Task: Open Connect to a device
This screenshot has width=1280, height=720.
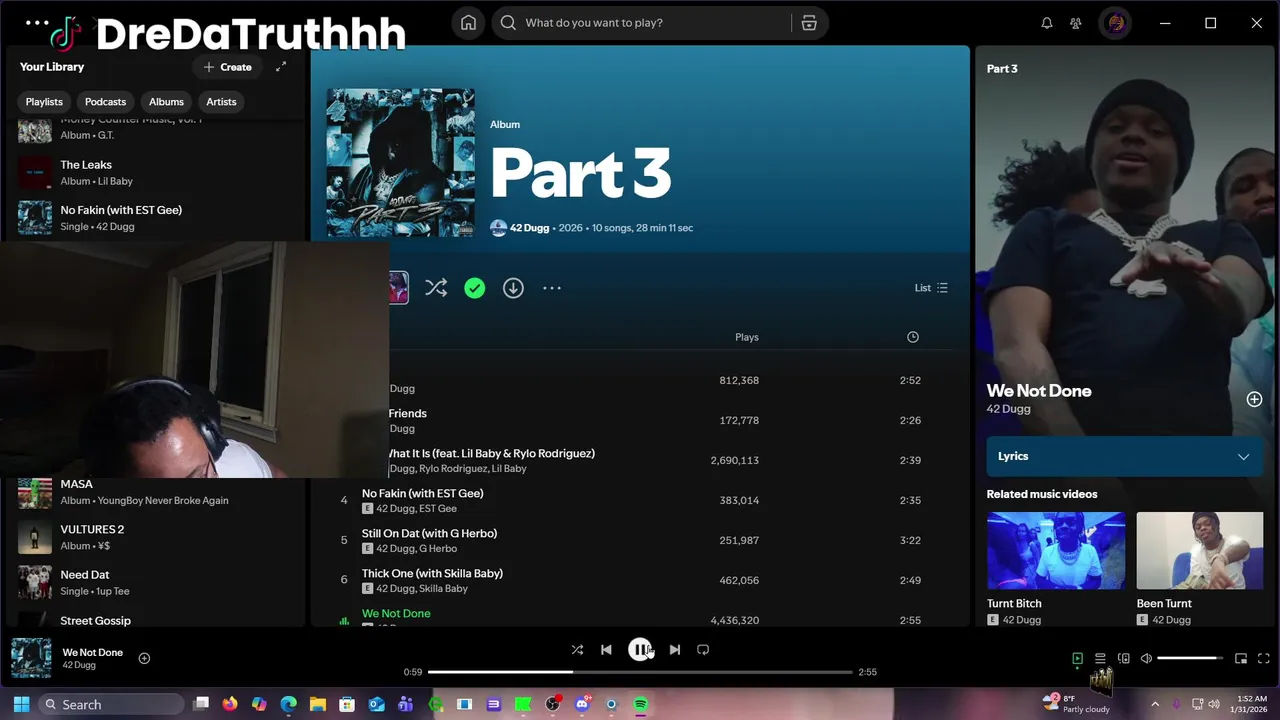Action: (1124, 658)
